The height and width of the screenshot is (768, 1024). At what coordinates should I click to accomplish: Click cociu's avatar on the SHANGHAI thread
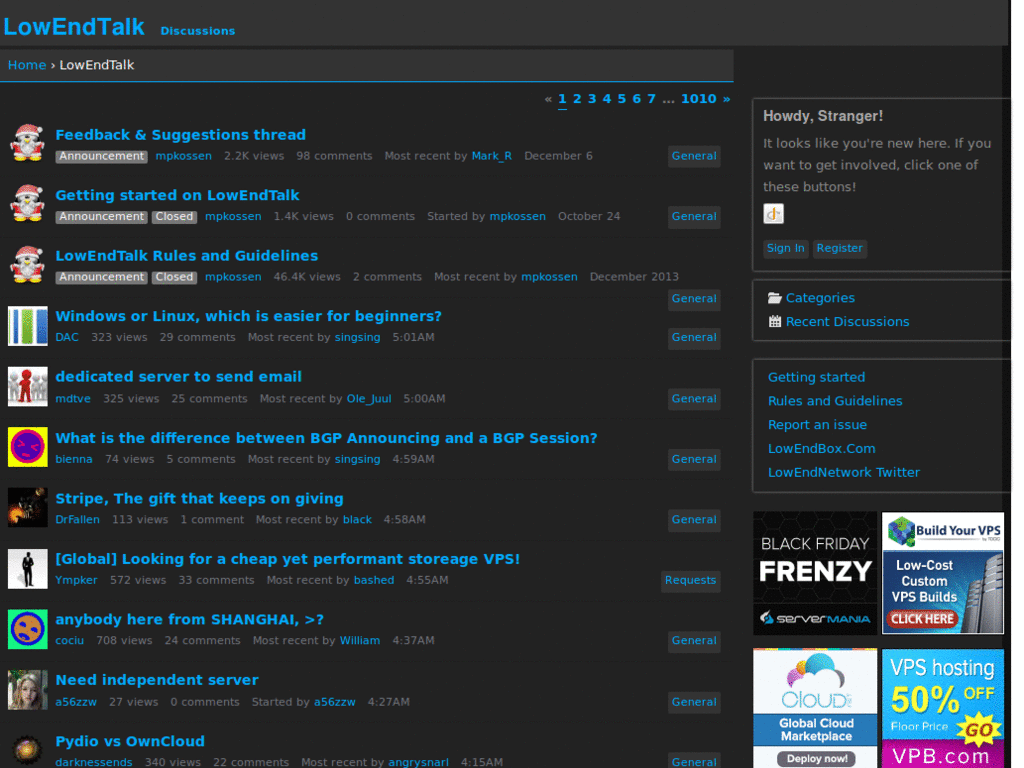[27, 629]
